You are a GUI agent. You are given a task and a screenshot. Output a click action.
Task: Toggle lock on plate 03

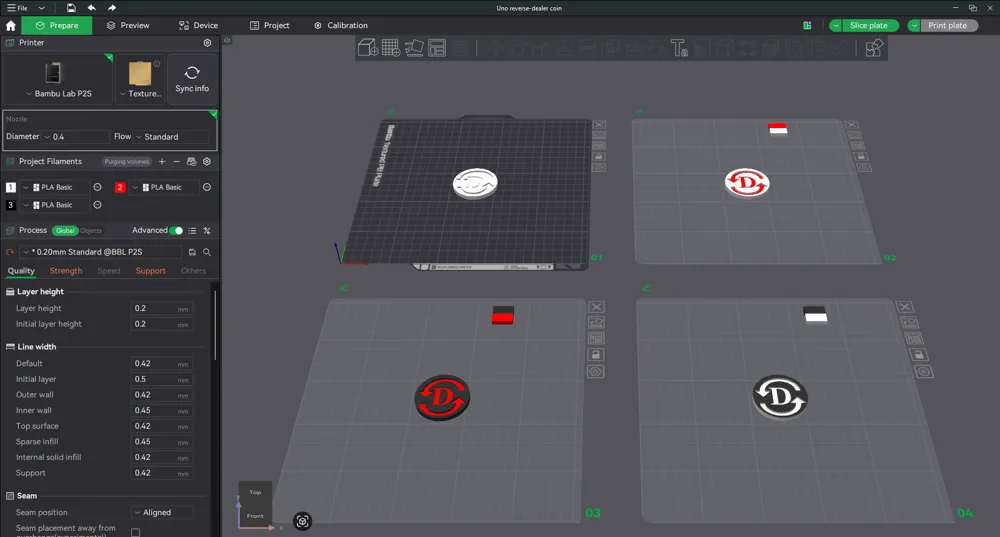pos(596,355)
